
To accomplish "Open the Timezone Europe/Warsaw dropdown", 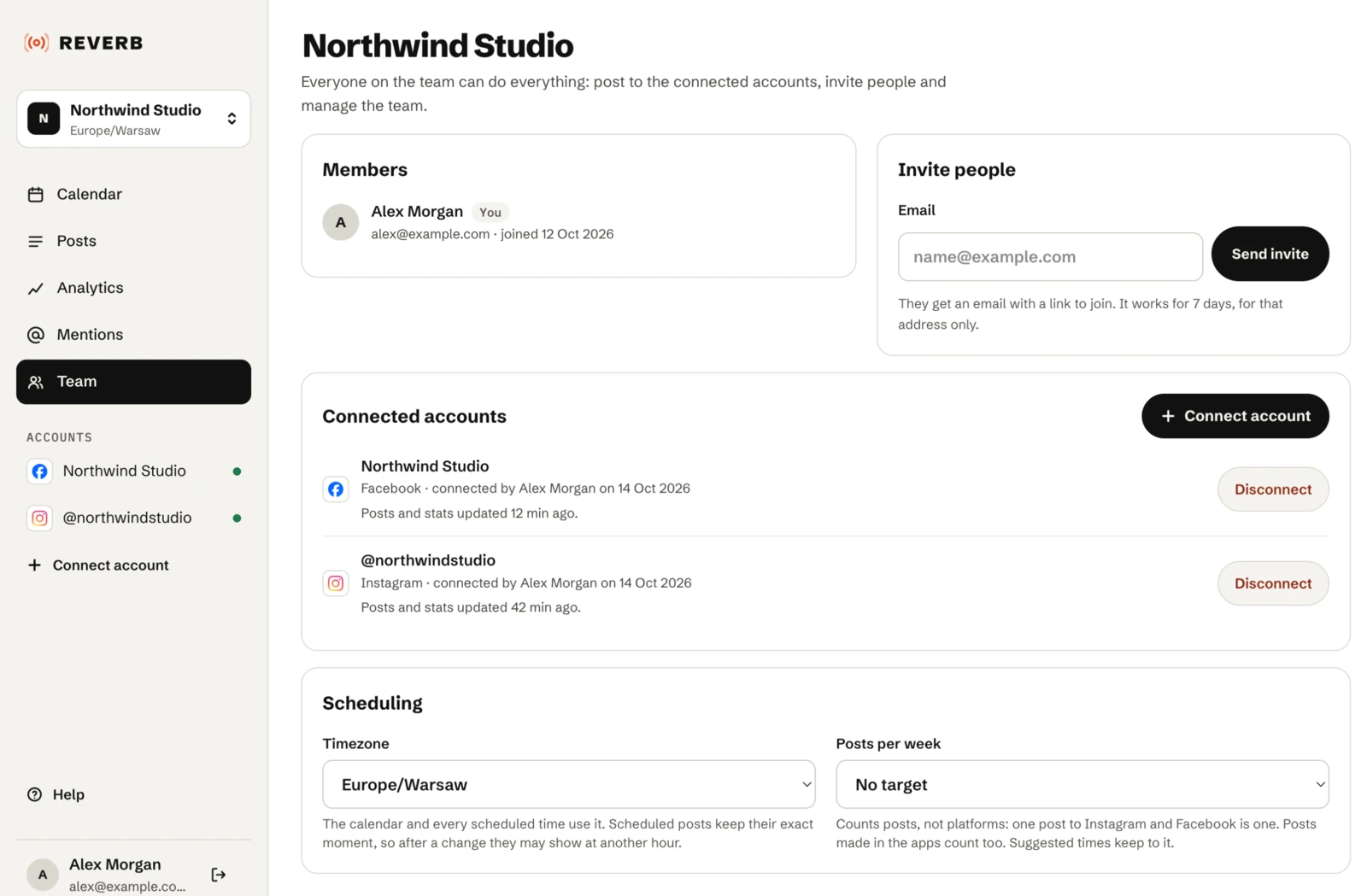I will (x=569, y=784).
